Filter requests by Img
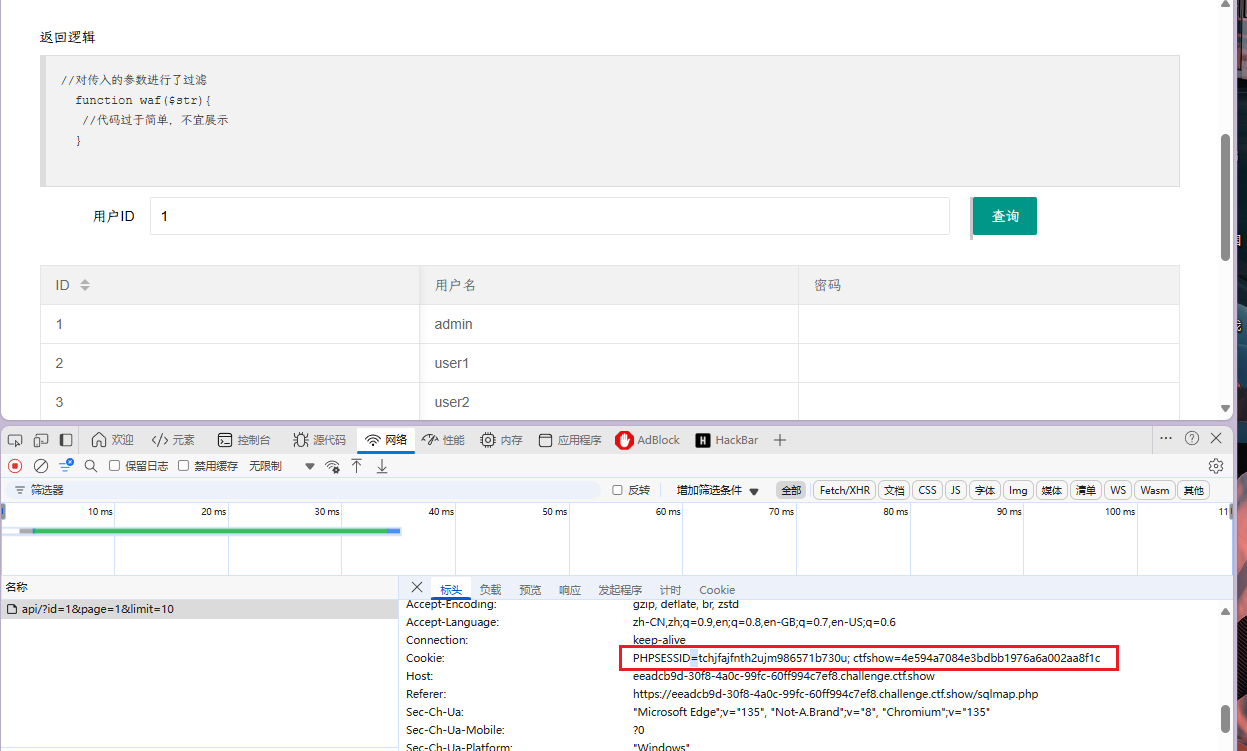Viewport: 1247px width, 751px height. pyautogui.click(x=1018, y=490)
